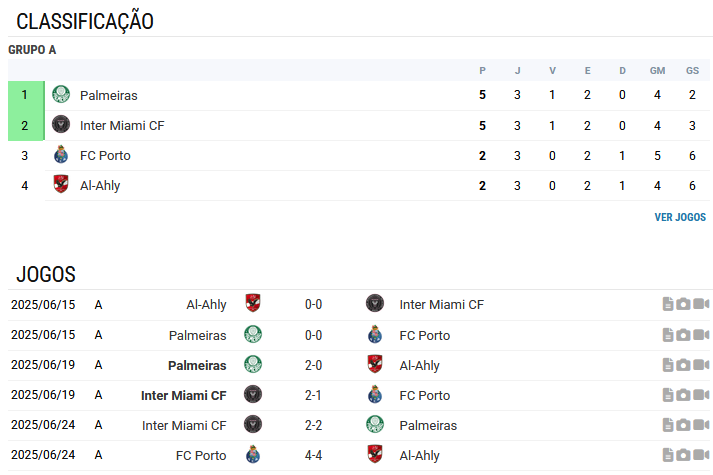Click the P points column header
Viewport: 713px width, 475px height.
click(482, 70)
